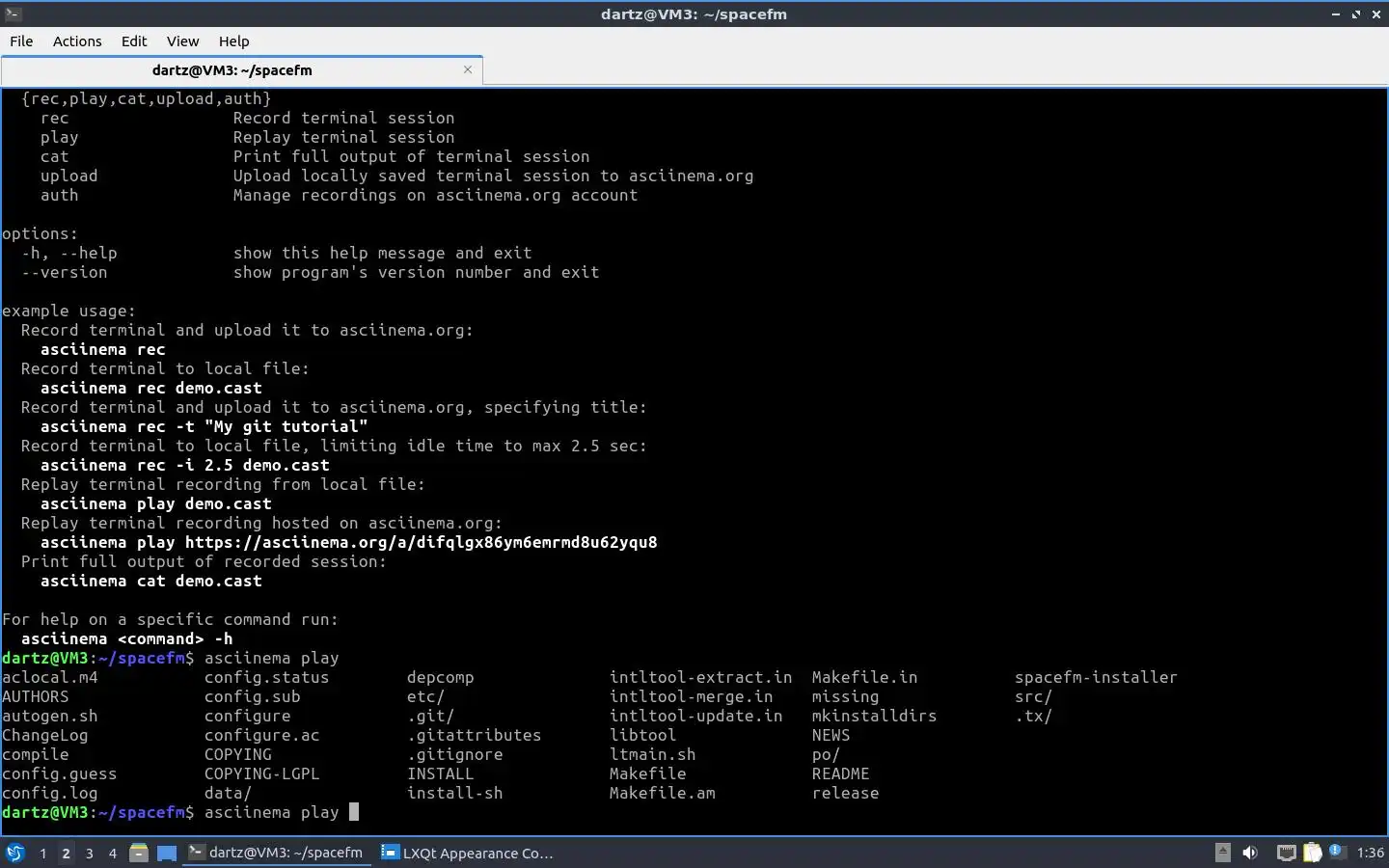The height and width of the screenshot is (868, 1389).
Task: Click file name libtool
Action: [643, 735]
